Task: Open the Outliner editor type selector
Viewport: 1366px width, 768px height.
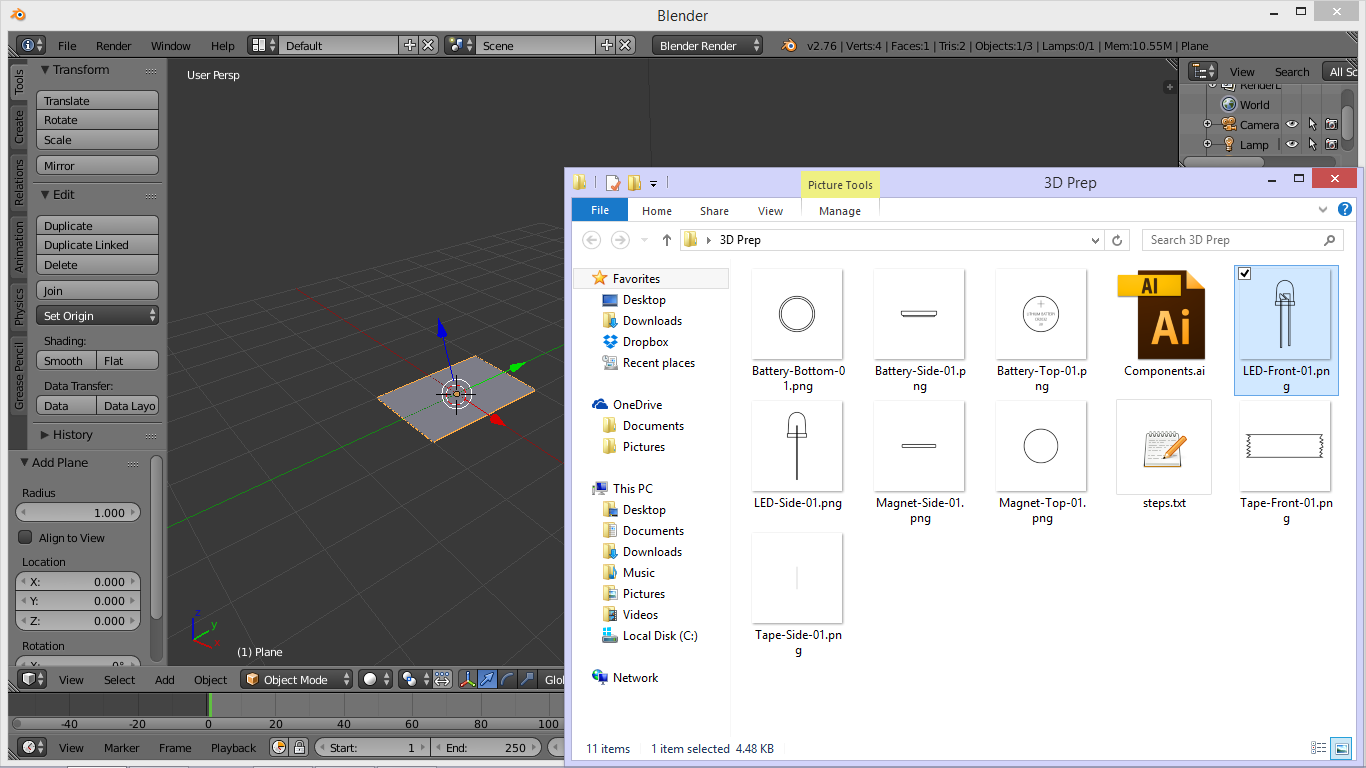Action: tap(1203, 71)
